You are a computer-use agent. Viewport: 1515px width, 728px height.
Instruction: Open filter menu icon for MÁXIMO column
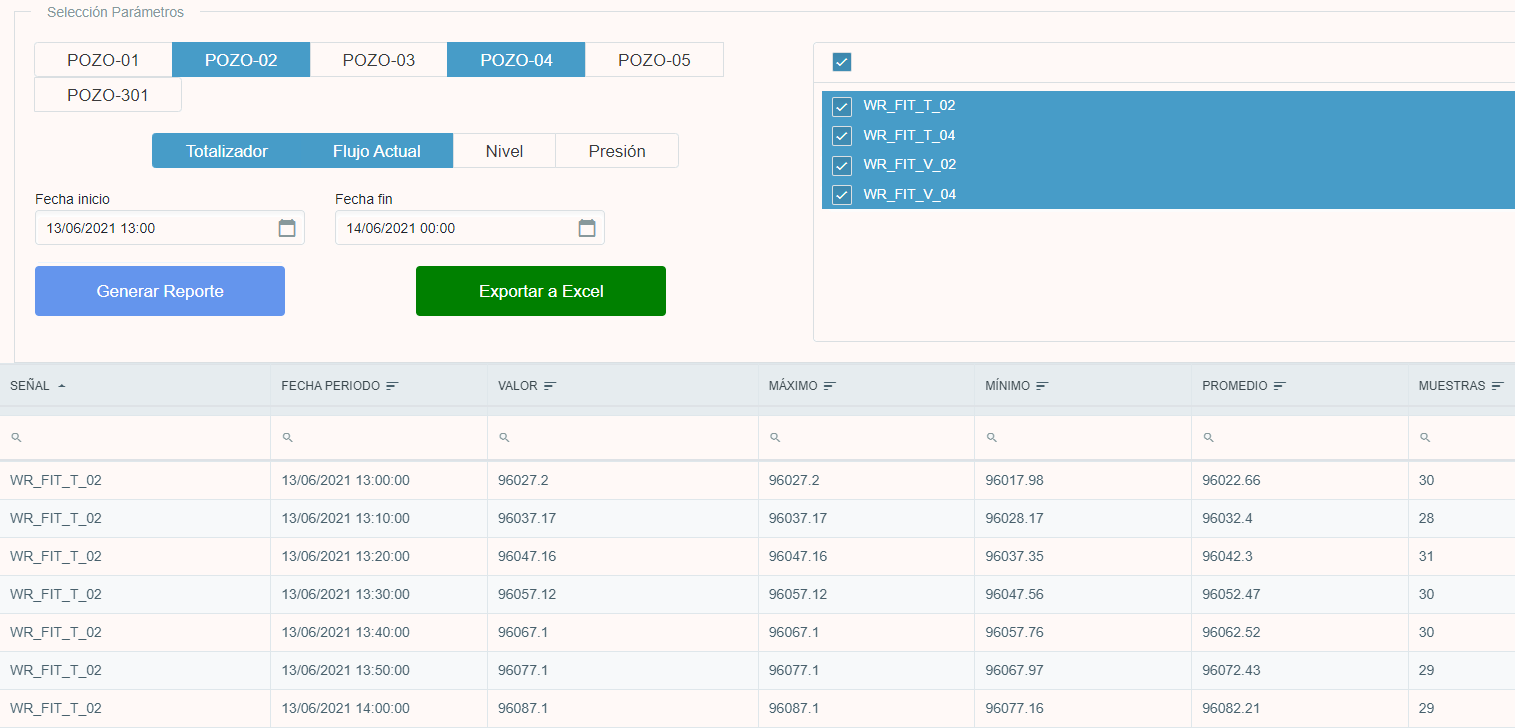(x=830, y=386)
